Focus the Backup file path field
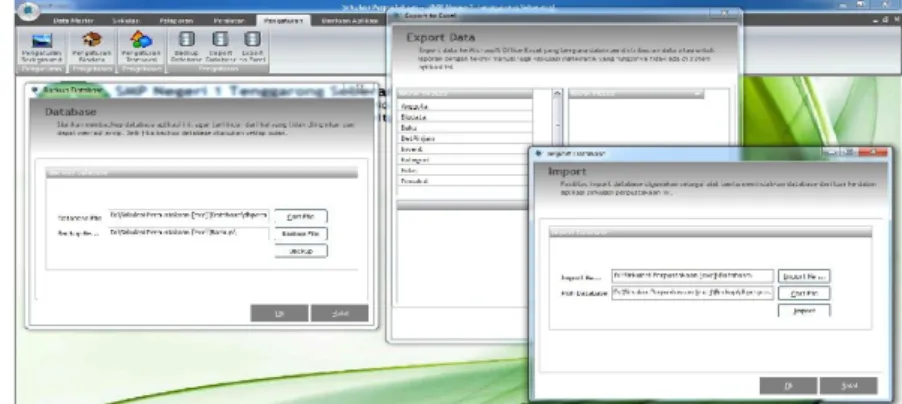The image size is (902, 404). point(189,233)
